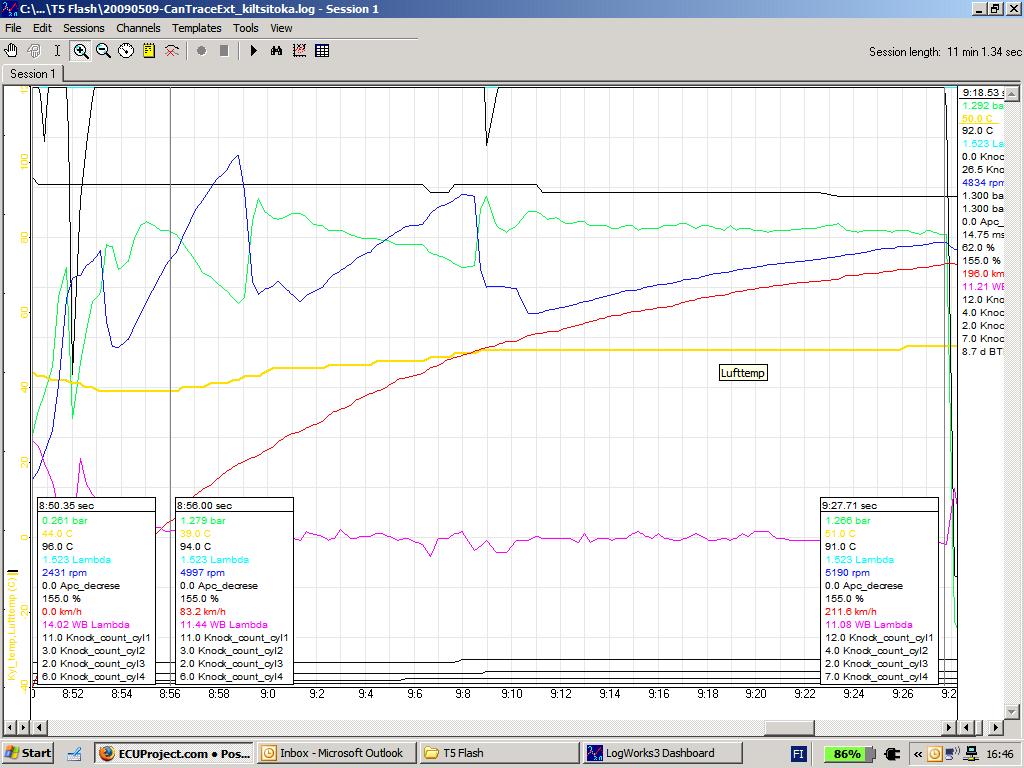Image resolution: width=1024 pixels, height=768 pixels.
Task: Open the Templates menu
Action: (196, 28)
